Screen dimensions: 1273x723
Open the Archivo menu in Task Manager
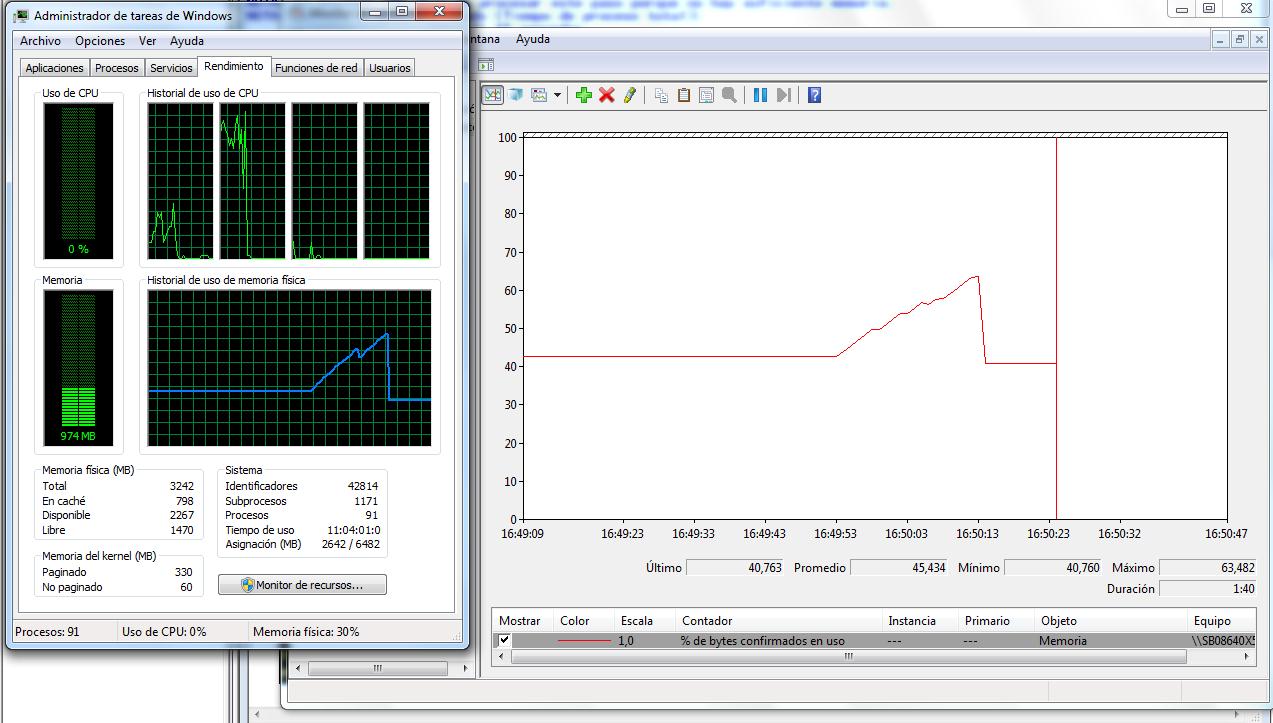(x=40, y=41)
